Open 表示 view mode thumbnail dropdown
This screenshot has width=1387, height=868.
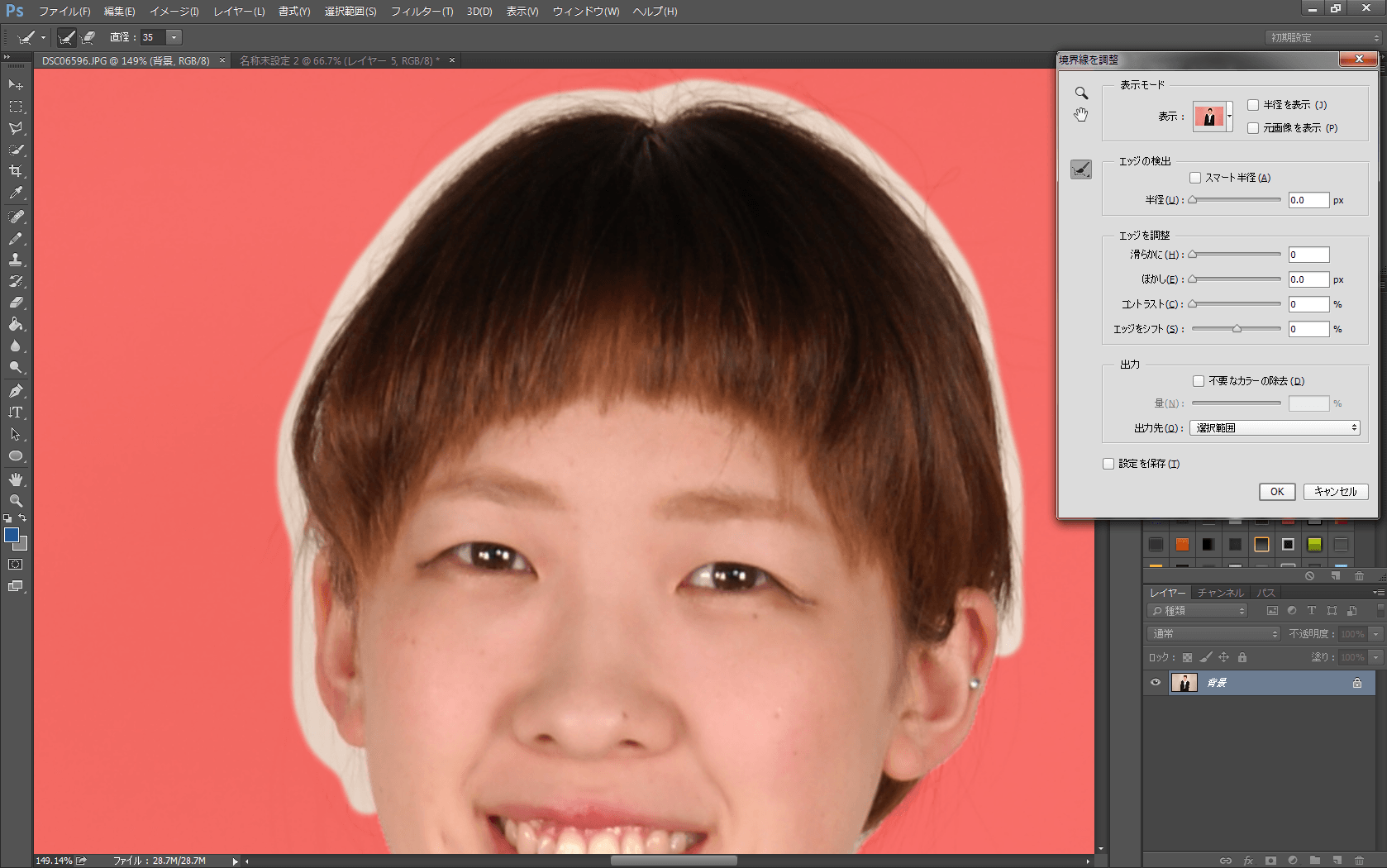click(x=1229, y=117)
